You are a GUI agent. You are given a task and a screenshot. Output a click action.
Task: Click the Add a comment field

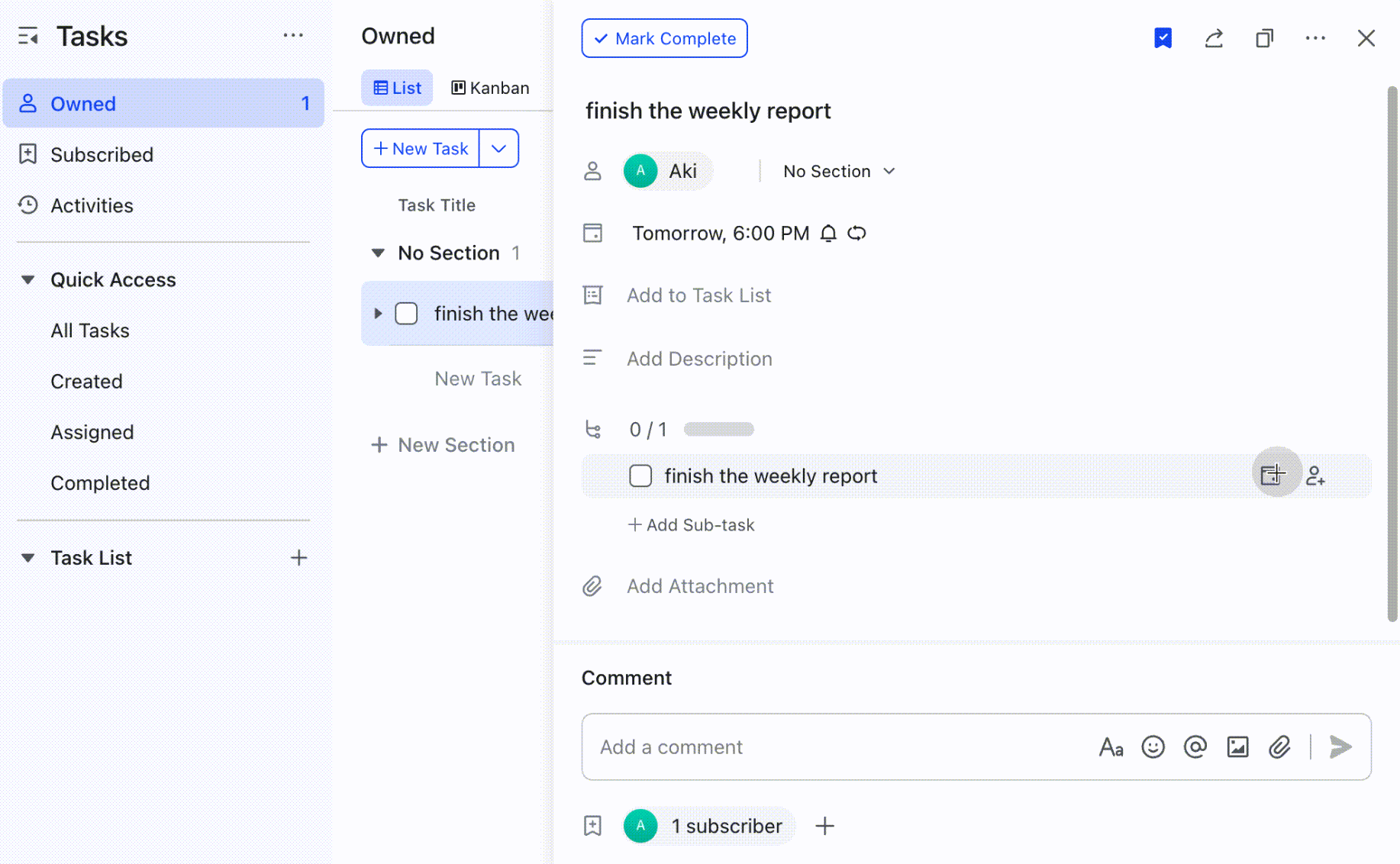coord(763,747)
